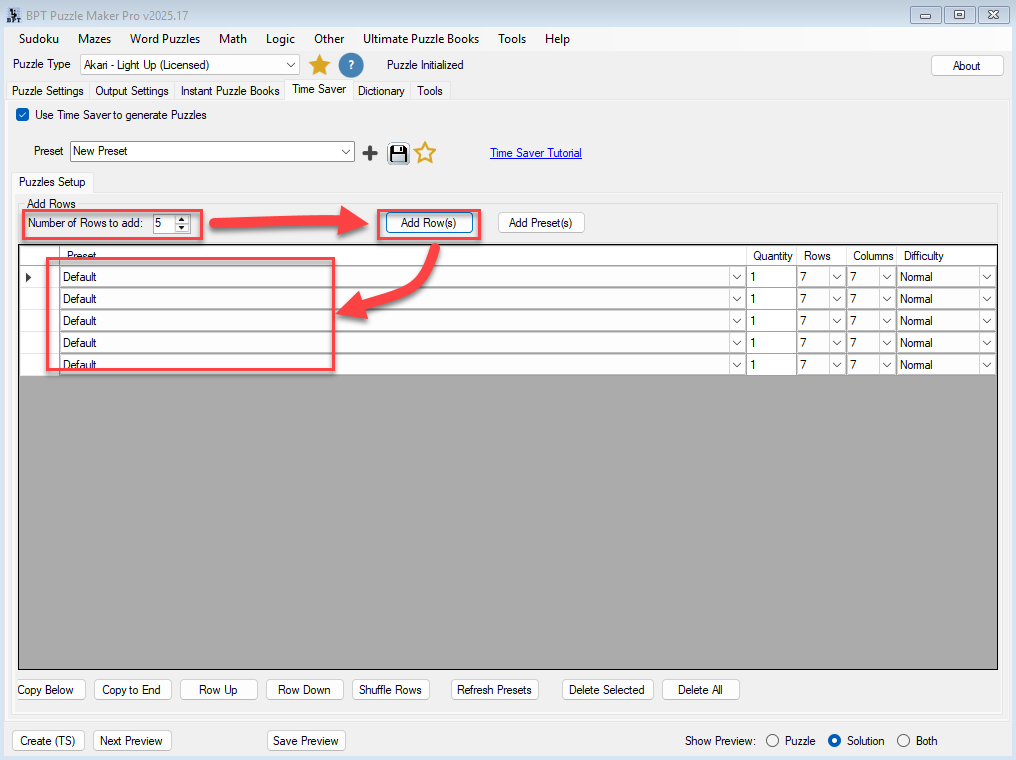The width and height of the screenshot is (1016, 760).
Task: Choose the Both preview radio button
Action: (x=903, y=741)
